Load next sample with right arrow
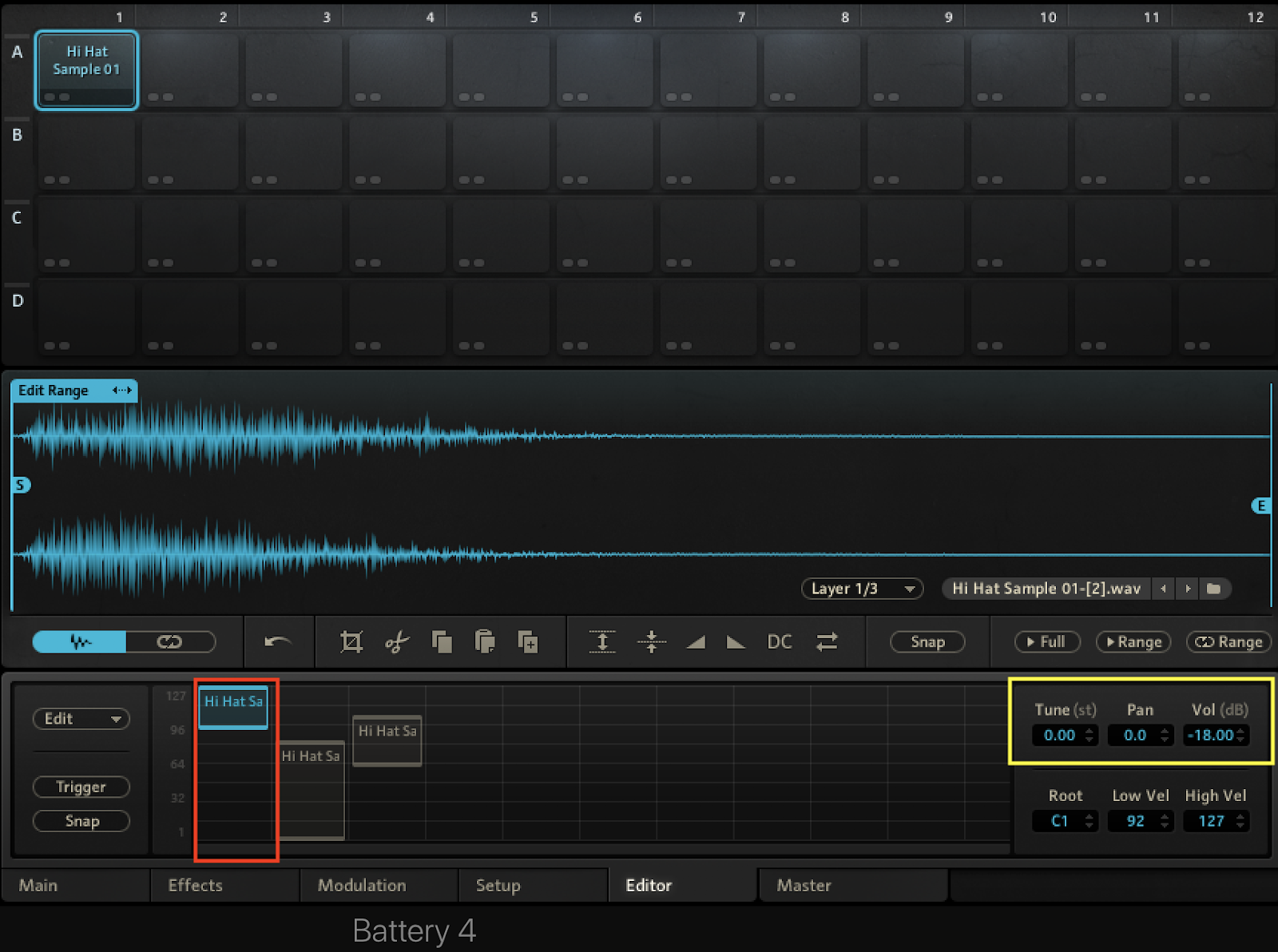 1188,589
